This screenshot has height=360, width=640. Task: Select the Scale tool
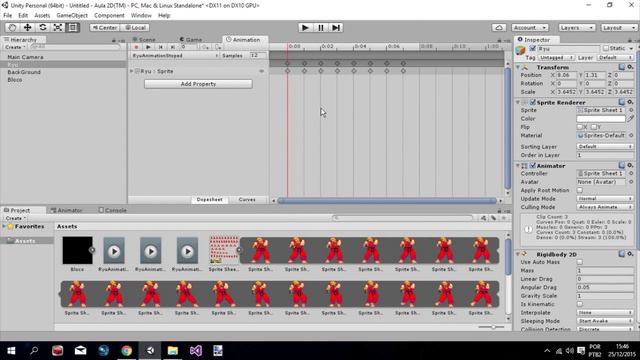click(58, 27)
